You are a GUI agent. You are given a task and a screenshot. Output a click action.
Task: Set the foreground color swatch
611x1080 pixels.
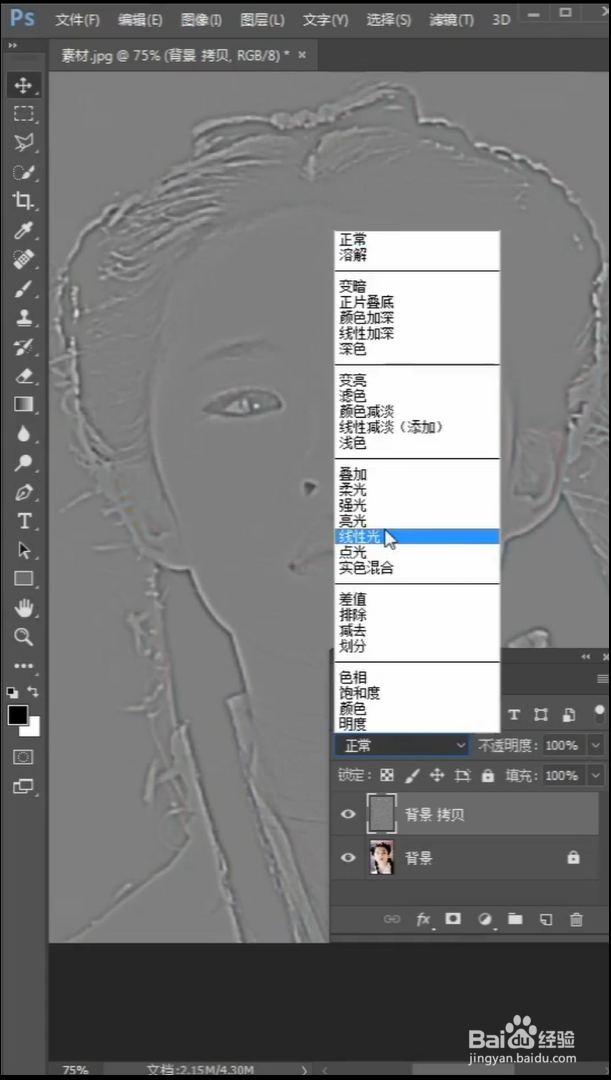(x=17, y=716)
